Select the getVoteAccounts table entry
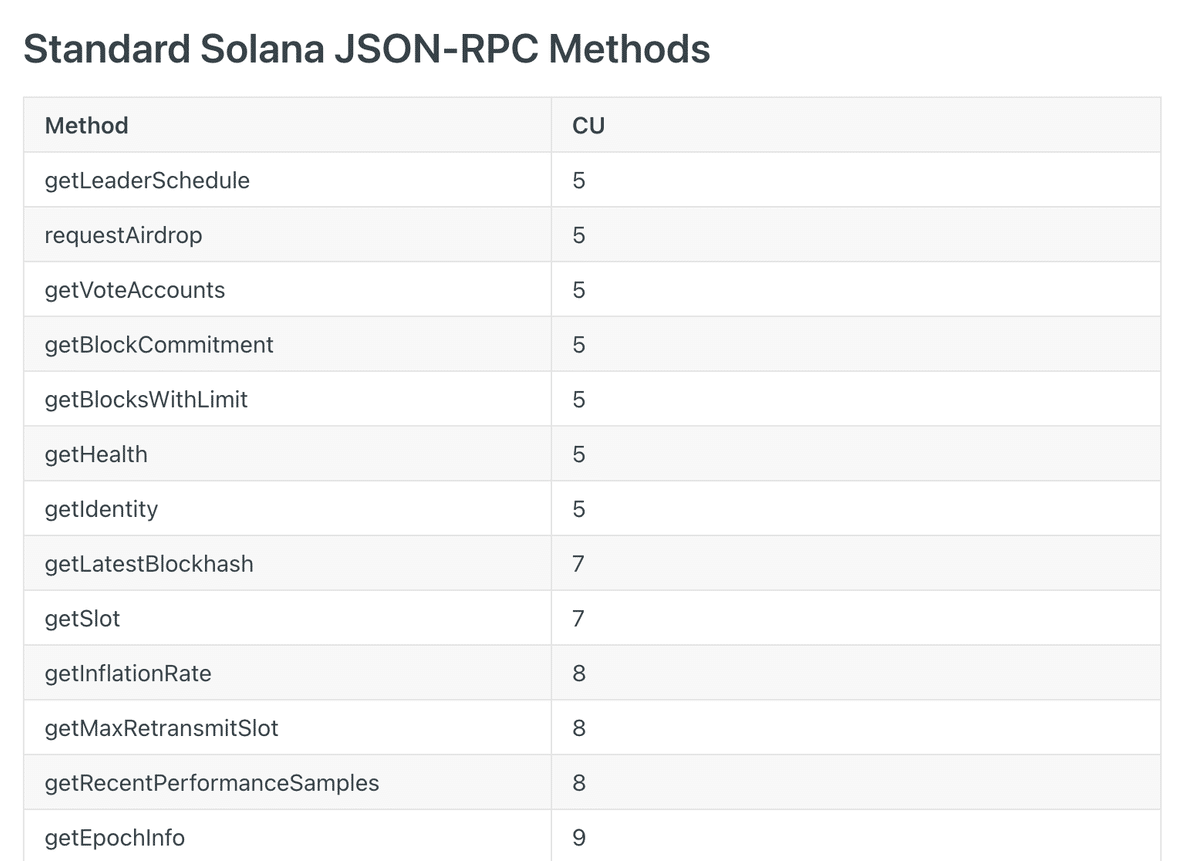This screenshot has height=861, width=1200. coord(135,290)
